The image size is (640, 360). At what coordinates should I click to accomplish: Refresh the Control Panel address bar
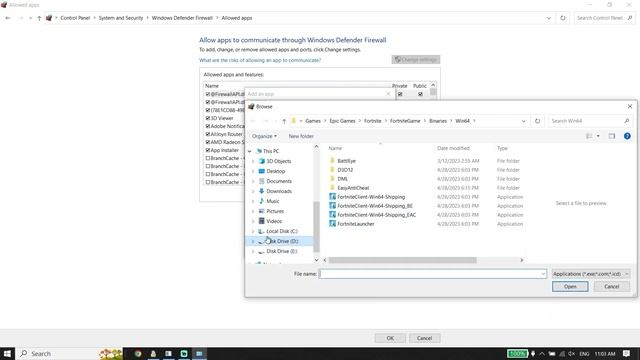coord(563,18)
